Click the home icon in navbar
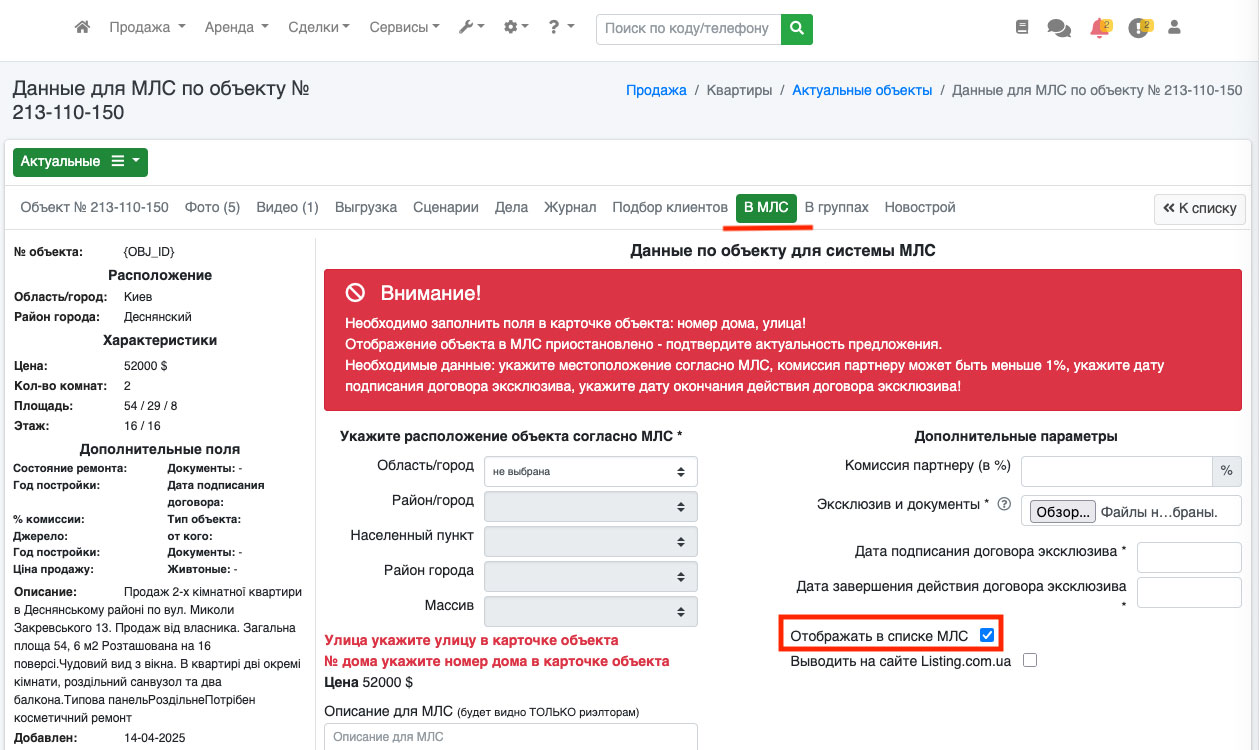This screenshot has height=750, width=1259. [83, 28]
